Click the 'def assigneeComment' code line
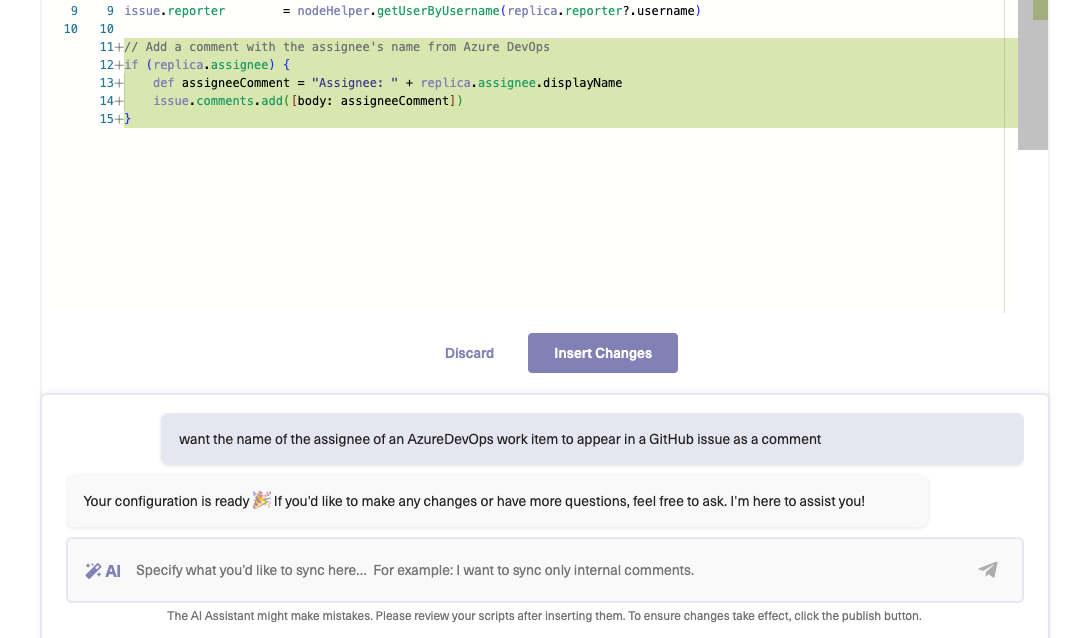Image resolution: width=1088 pixels, height=638 pixels. (387, 83)
